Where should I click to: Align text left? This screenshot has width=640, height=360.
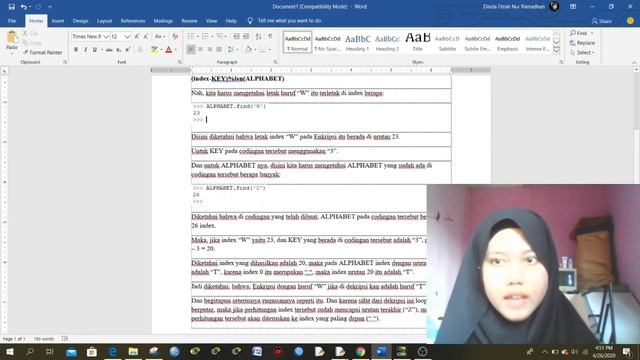[191, 49]
